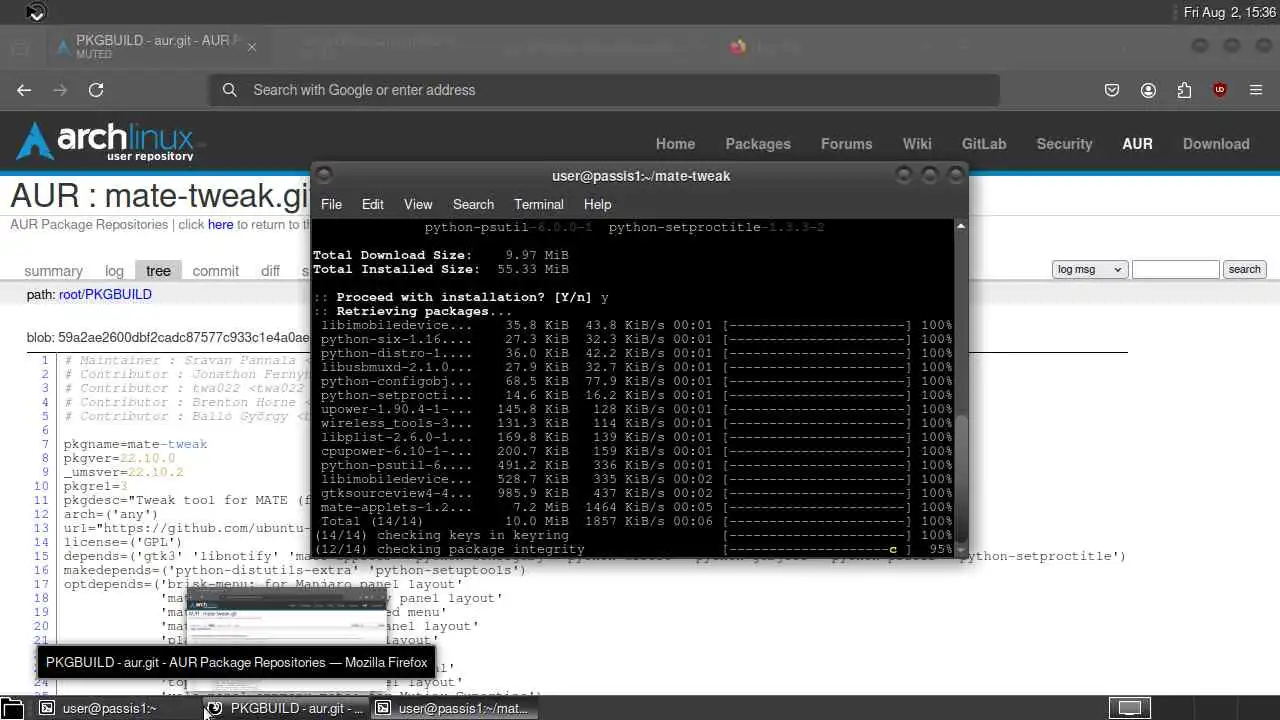The image size is (1280, 720).
Task: Expand the log msg search dropdown
Action: (x=1090, y=269)
